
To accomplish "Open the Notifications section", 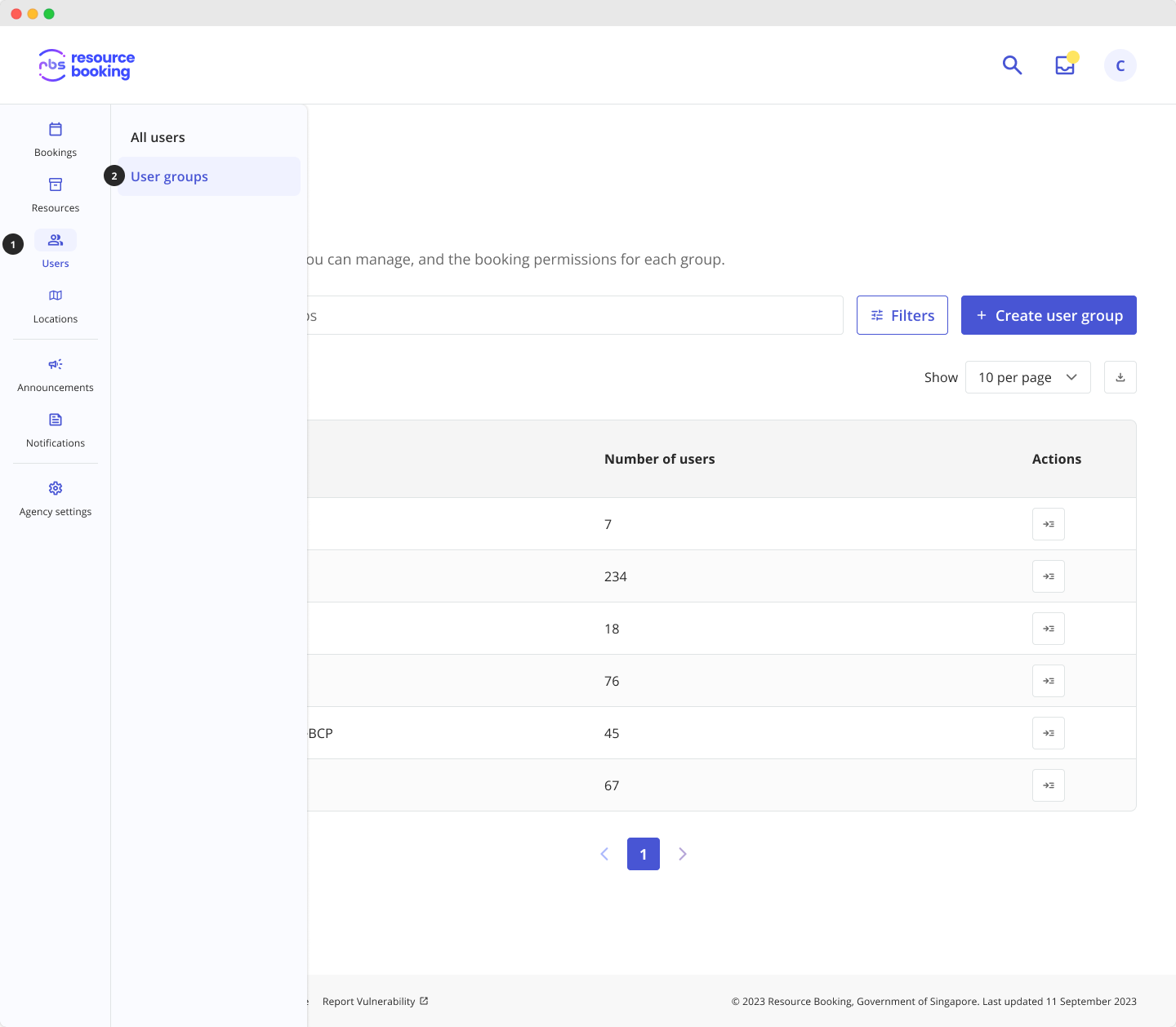I will [x=55, y=429].
